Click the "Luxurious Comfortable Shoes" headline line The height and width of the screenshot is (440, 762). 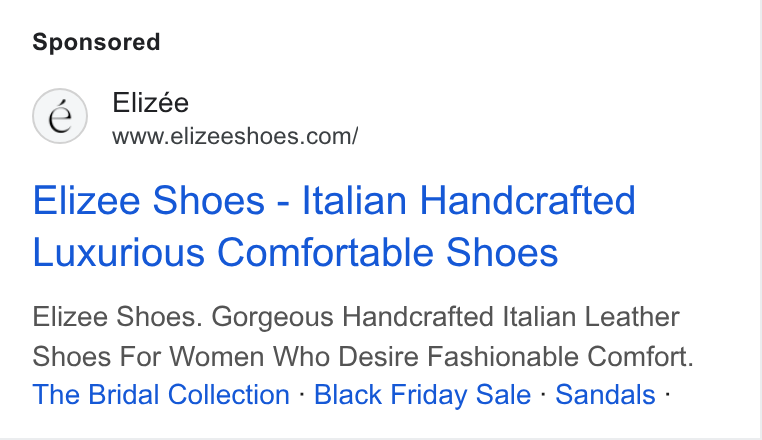[x=295, y=252]
